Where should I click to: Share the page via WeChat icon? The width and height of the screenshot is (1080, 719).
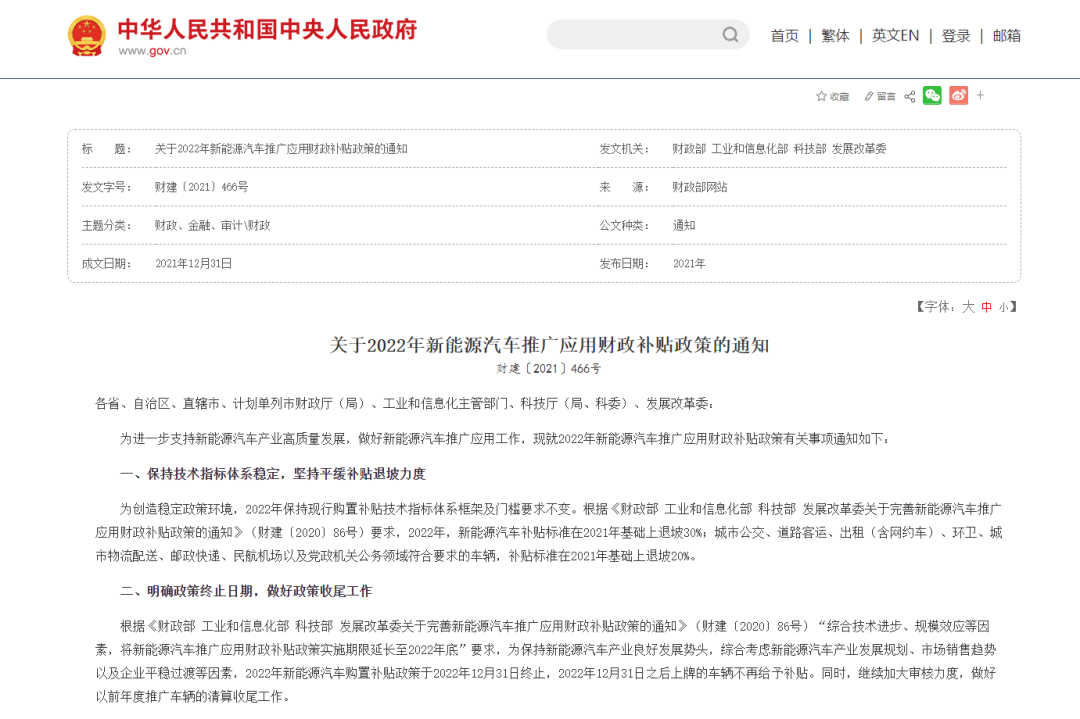(x=932, y=96)
